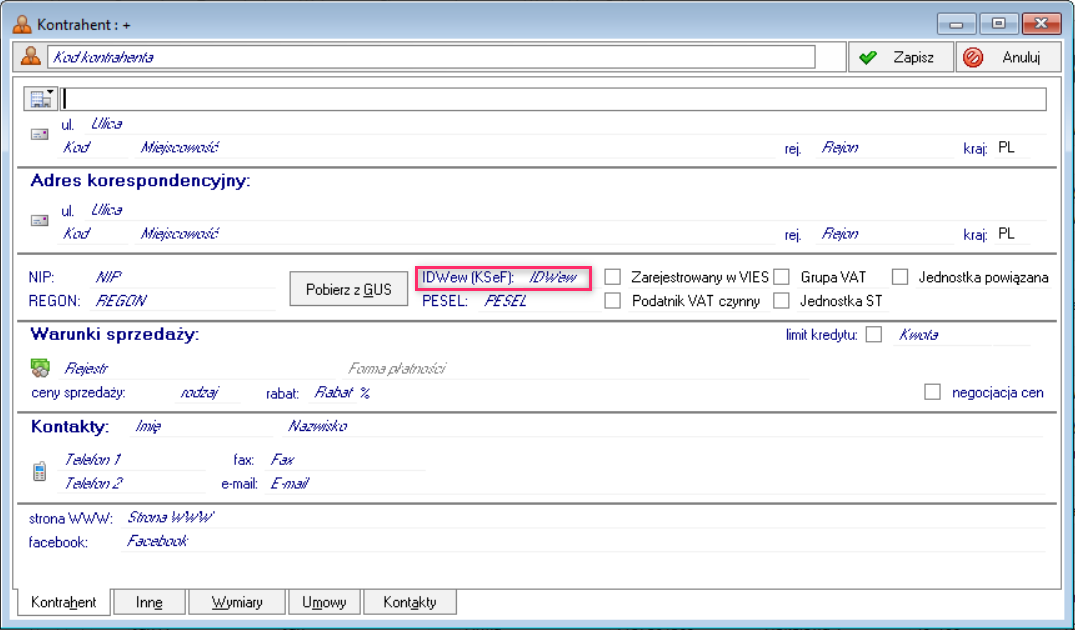Screen dimensions: 1075x630
Task: Cancel with the Anuluj button
Action: tap(1008, 57)
